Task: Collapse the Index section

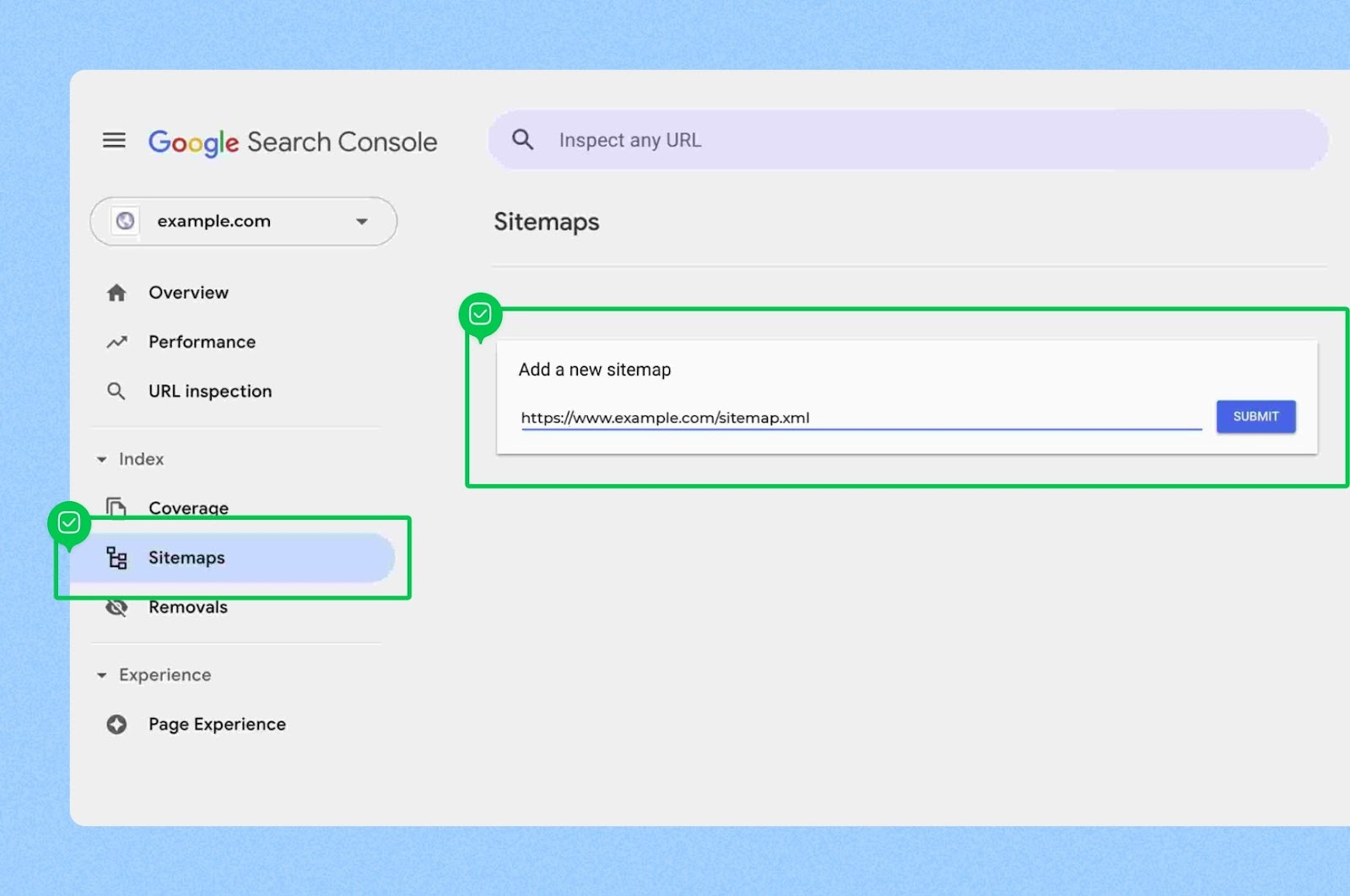Action: click(x=101, y=459)
